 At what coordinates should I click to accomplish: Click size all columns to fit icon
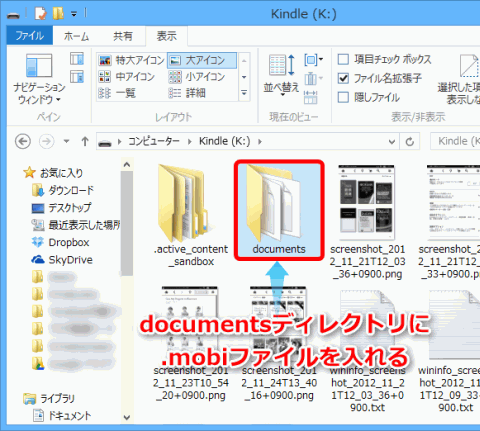(311, 97)
